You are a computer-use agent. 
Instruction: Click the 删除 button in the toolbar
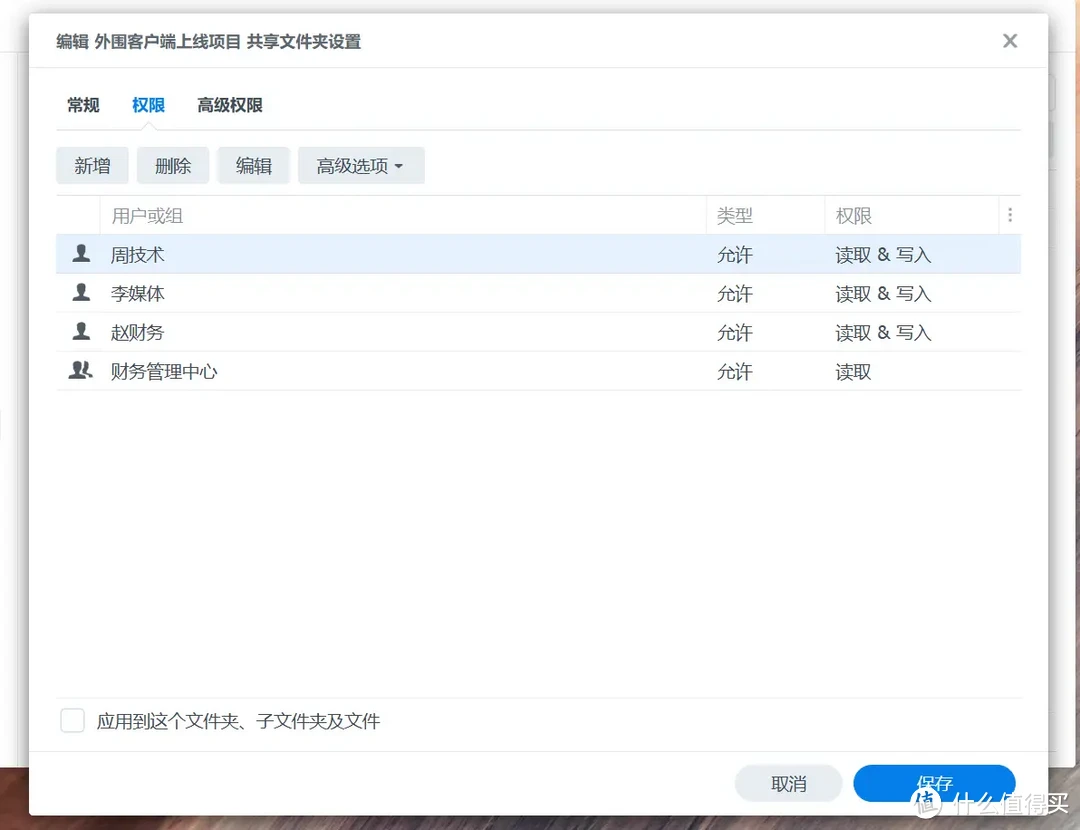point(172,165)
